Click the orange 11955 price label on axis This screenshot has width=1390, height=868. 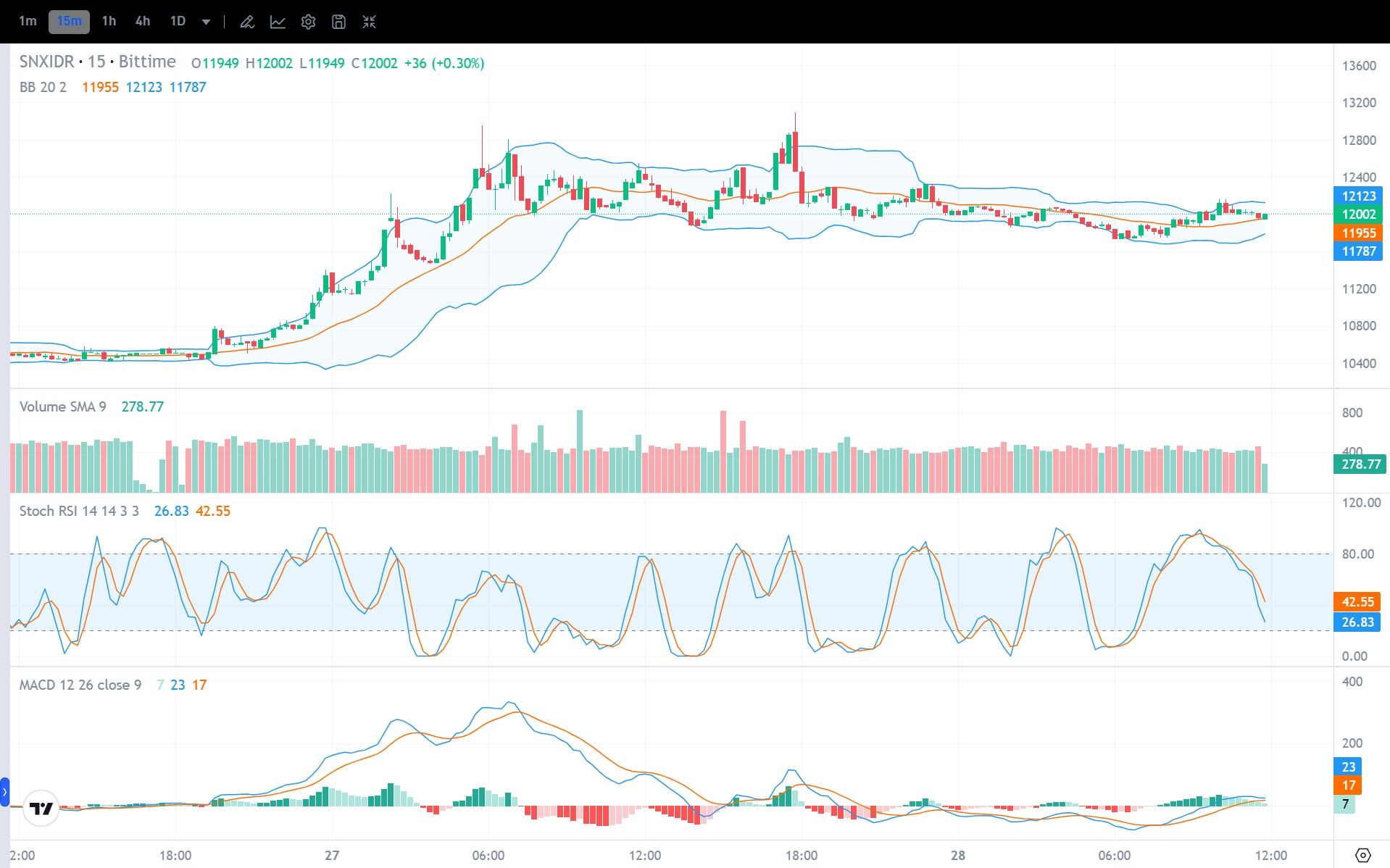coord(1358,233)
